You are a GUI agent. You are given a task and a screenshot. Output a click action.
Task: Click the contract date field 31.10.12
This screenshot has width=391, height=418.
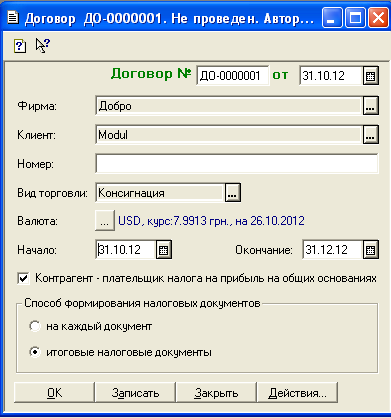click(331, 76)
